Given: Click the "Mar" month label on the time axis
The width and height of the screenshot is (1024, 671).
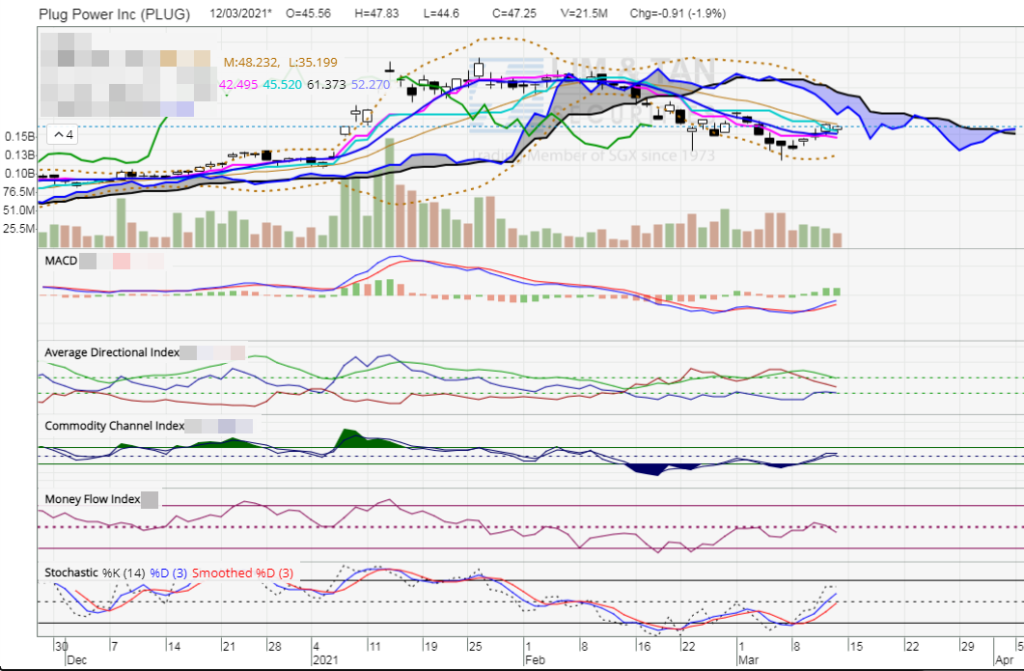Looking at the screenshot, I should click(748, 660).
